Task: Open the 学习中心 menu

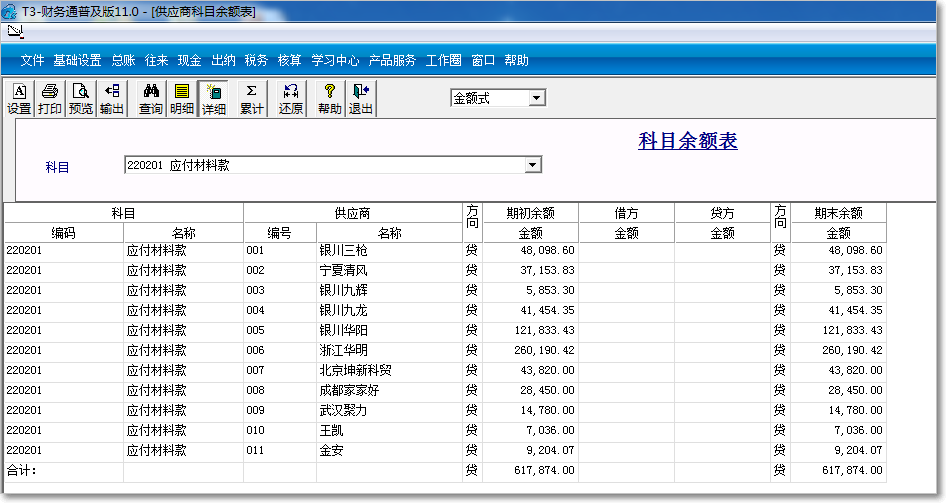Action: [x=335, y=60]
